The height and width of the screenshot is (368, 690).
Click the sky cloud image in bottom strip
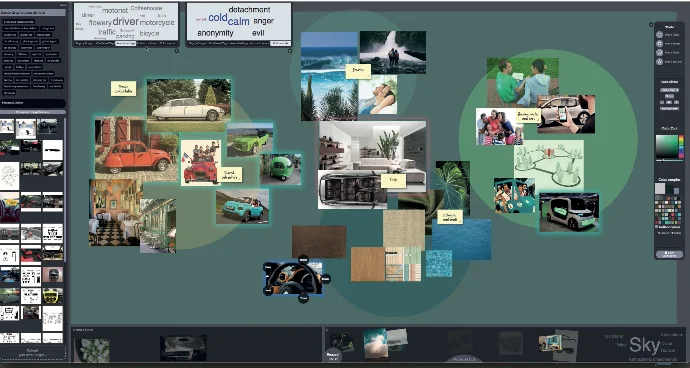pos(375,344)
